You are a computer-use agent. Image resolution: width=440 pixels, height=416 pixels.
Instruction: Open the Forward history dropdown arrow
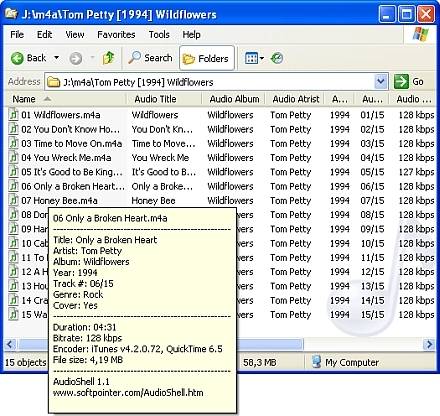92,58
